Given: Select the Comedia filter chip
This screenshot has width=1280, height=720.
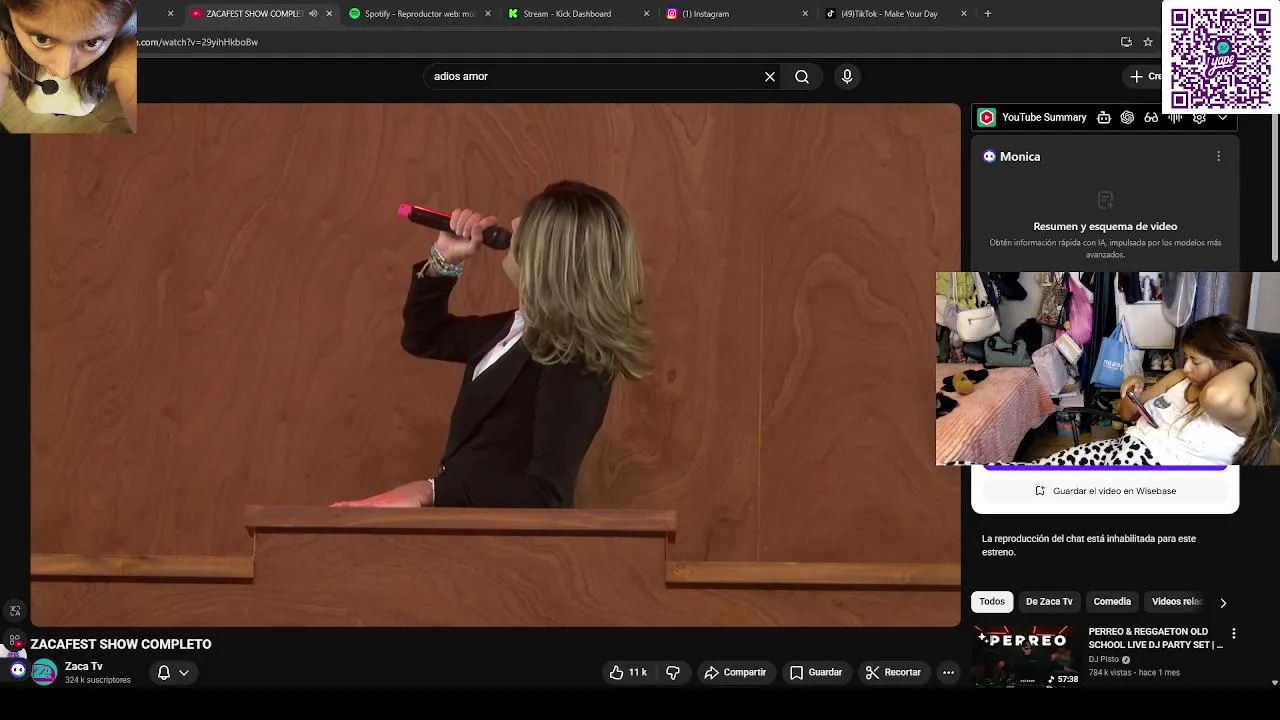Looking at the screenshot, I should click(x=1112, y=601).
